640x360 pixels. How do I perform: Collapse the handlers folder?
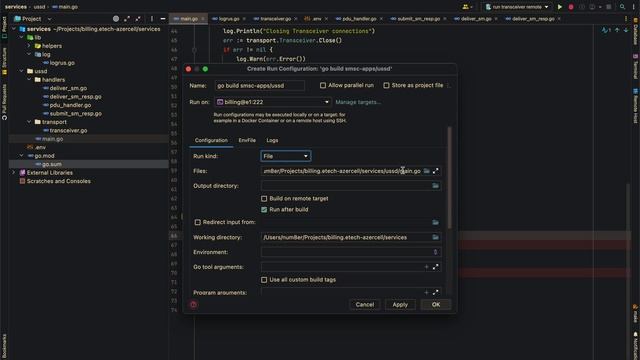click(x=29, y=80)
